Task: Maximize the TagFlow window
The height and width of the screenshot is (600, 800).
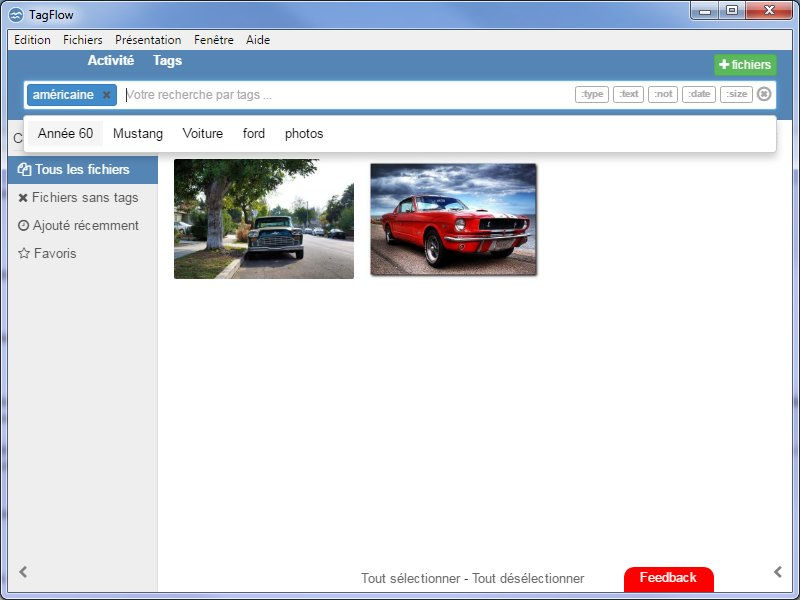Action: 732,11
